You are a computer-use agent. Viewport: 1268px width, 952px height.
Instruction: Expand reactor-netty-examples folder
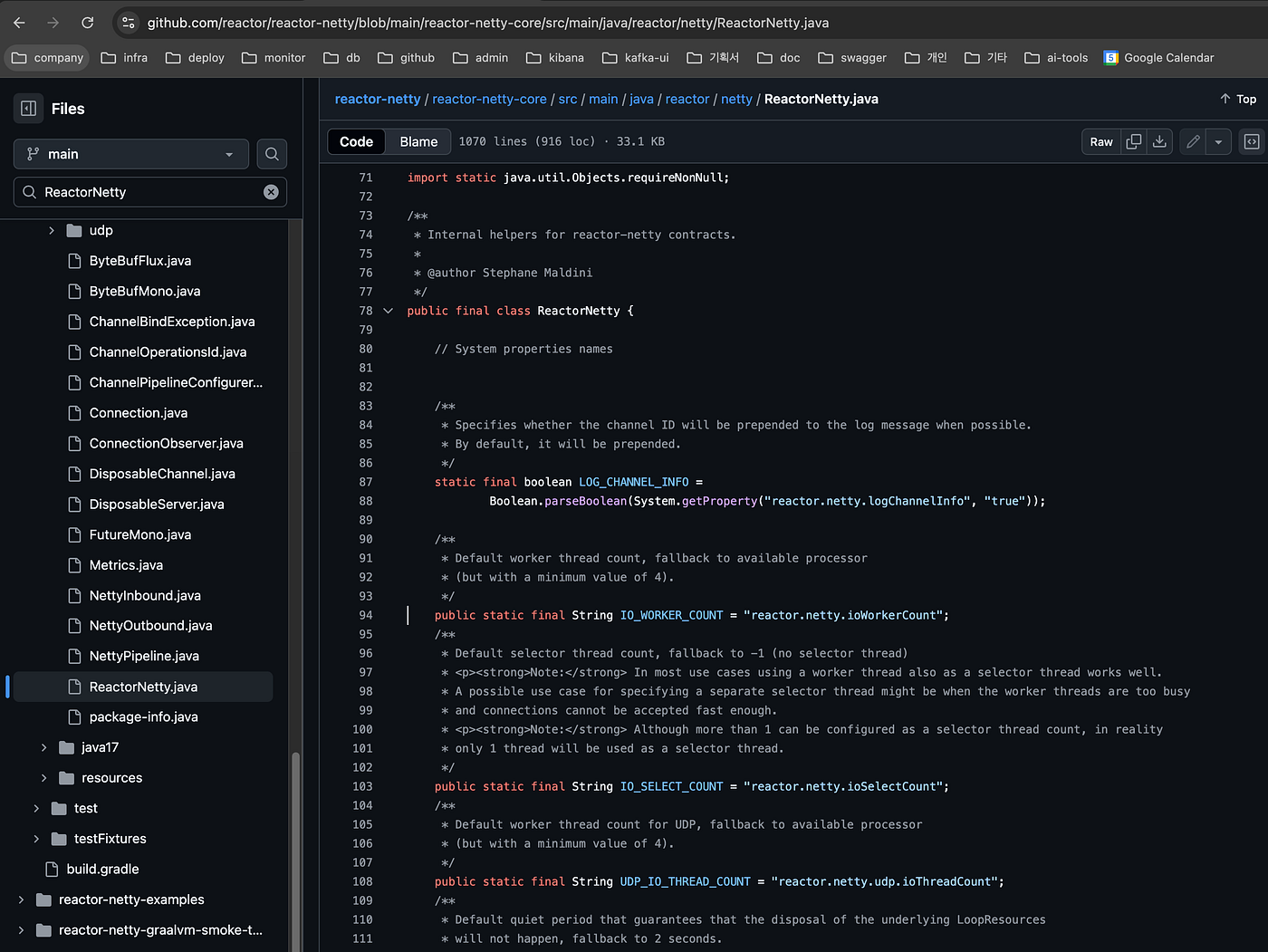(21, 899)
